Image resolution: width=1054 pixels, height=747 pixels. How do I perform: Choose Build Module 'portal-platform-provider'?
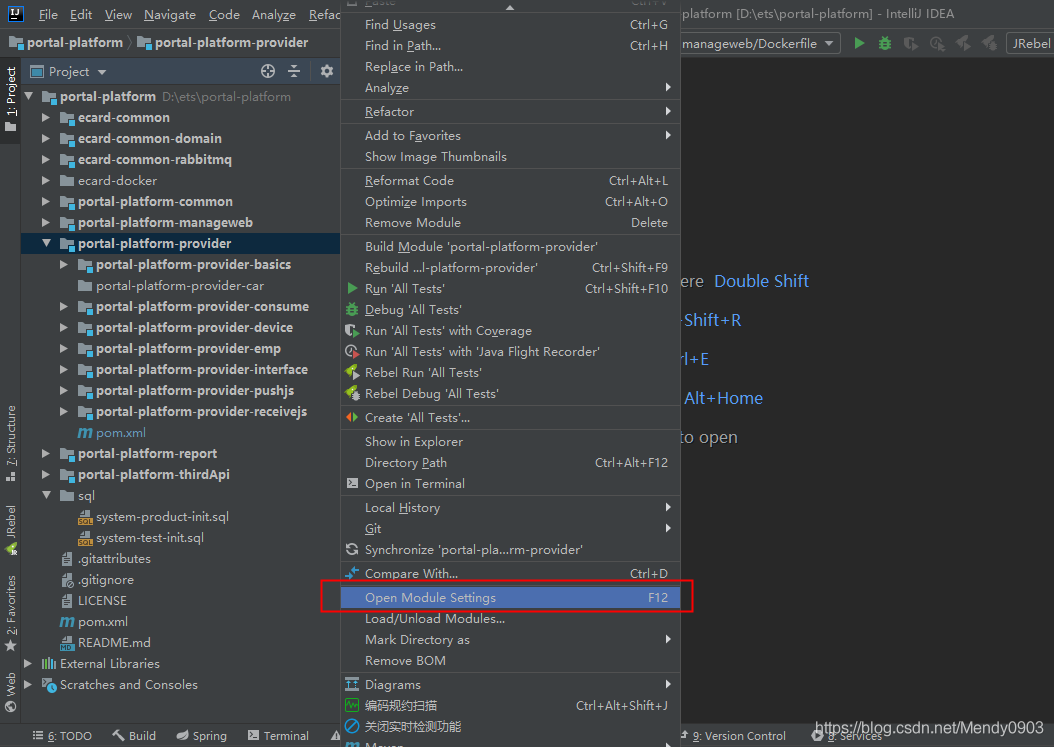pos(510,247)
